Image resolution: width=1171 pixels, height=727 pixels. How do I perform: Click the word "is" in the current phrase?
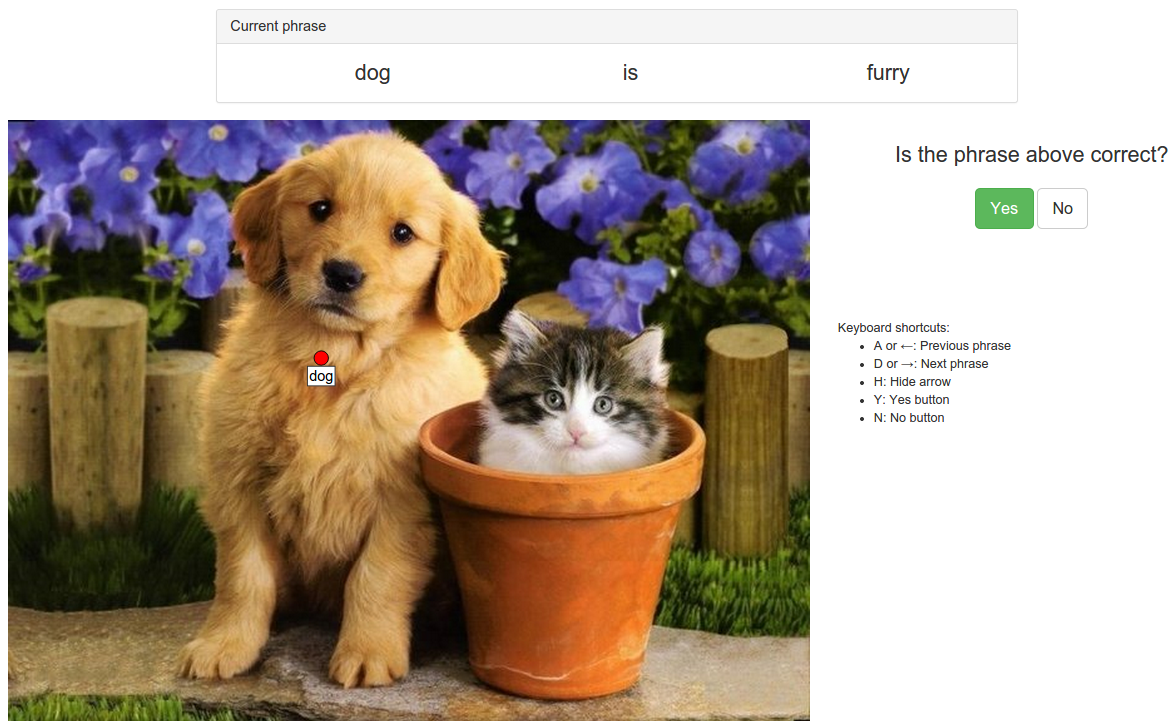630,73
